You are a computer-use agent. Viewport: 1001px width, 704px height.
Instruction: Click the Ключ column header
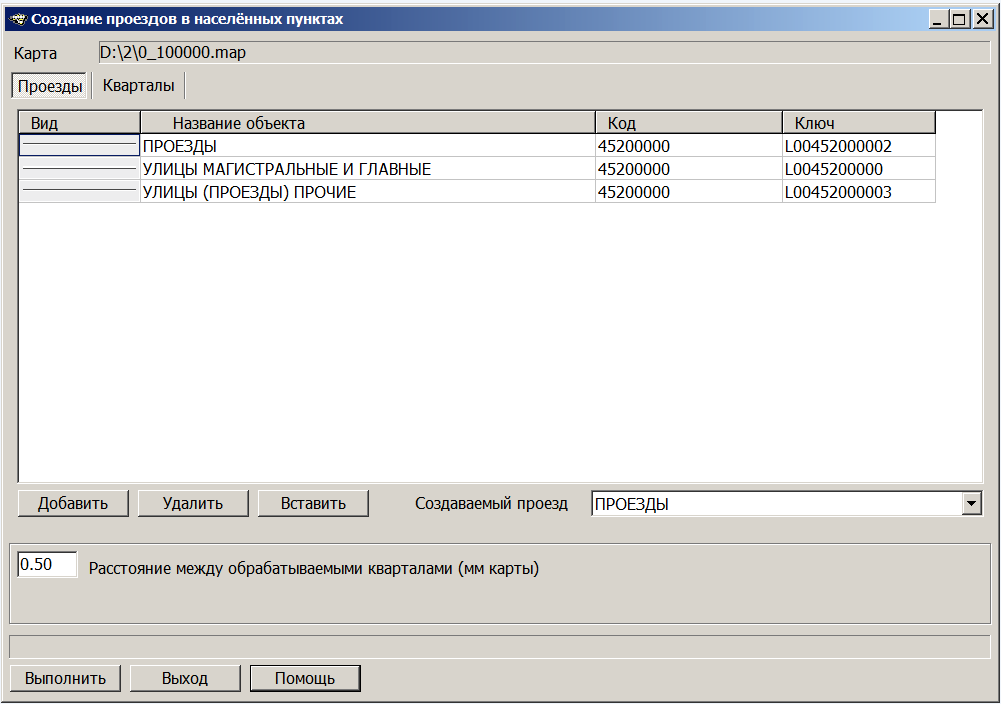[x=858, y=123]
